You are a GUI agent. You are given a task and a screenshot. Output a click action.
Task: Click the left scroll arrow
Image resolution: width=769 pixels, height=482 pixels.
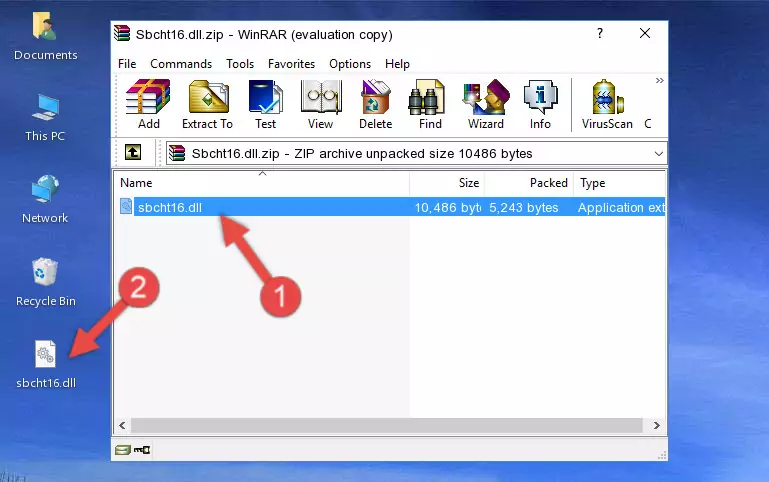point(123,425)
